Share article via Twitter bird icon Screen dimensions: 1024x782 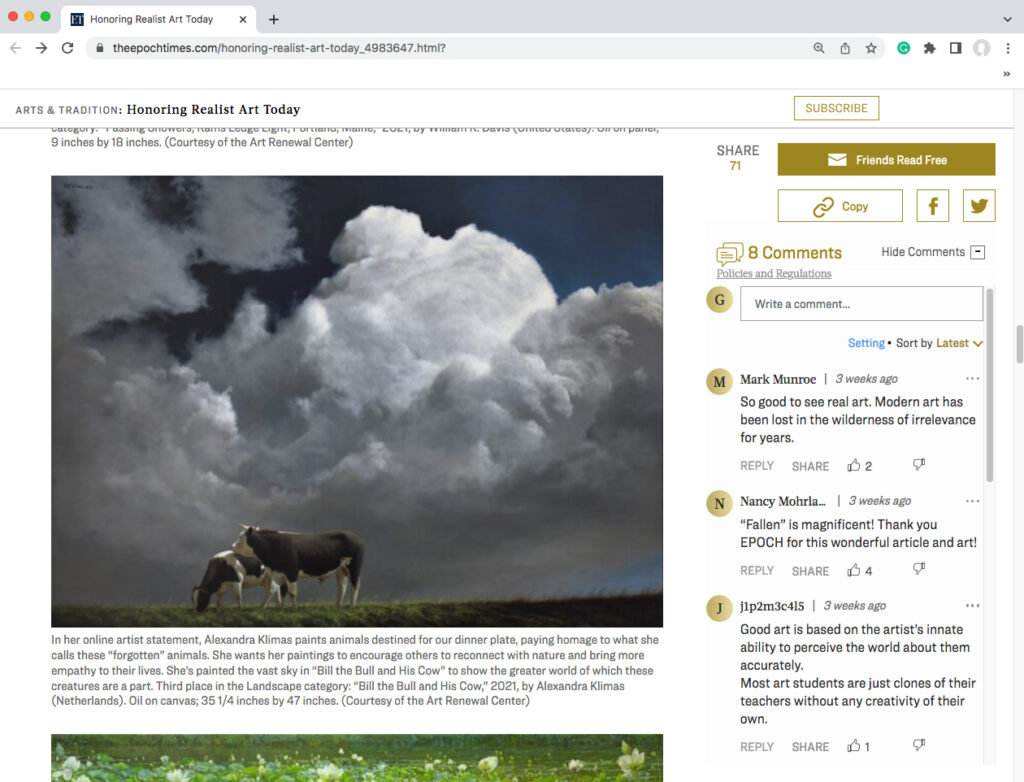[x=979, y=206]
